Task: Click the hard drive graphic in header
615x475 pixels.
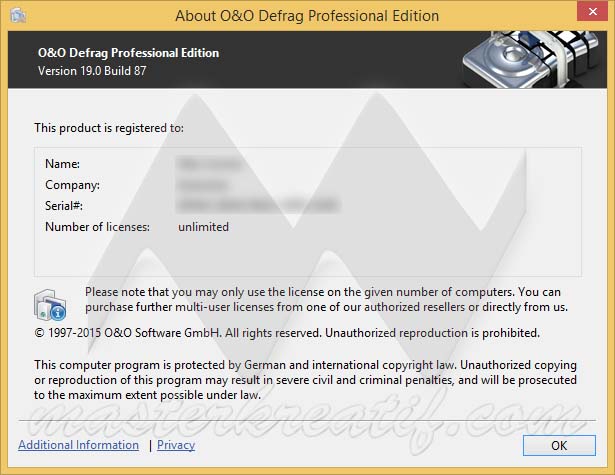Action: pyautogui.click(x=531, y=59)
